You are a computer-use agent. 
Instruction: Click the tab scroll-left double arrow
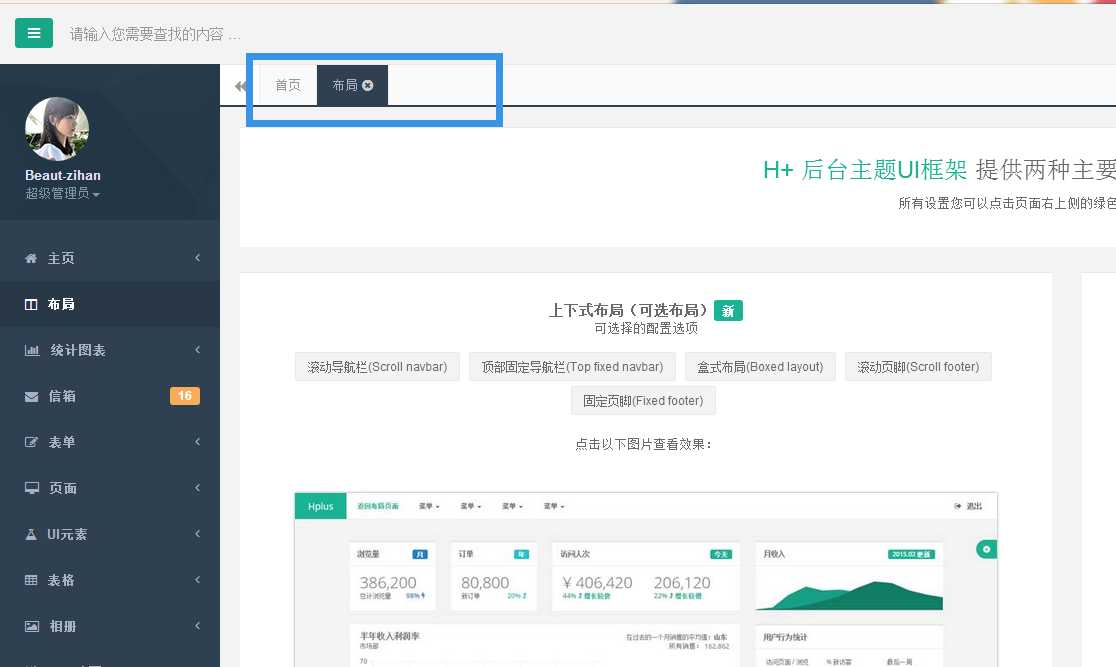point(241,86)
